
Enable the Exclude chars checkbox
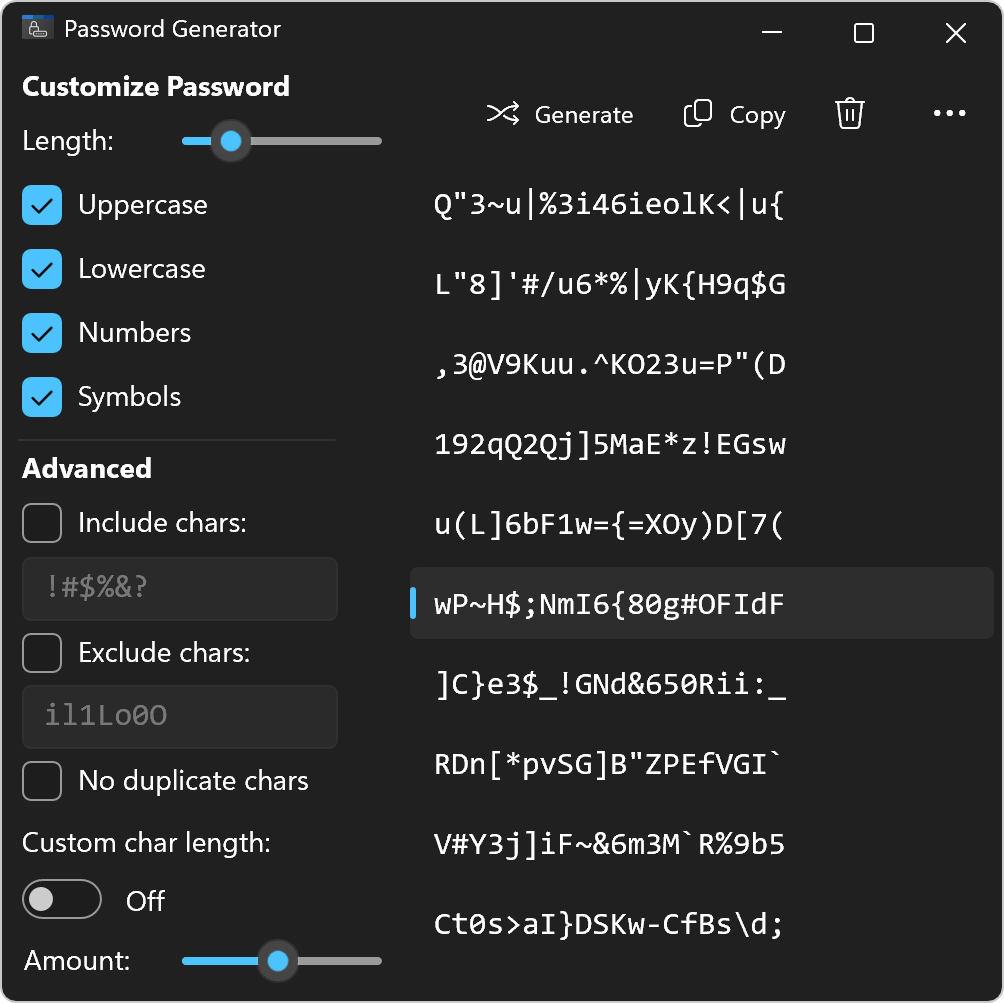coord(42,653)
